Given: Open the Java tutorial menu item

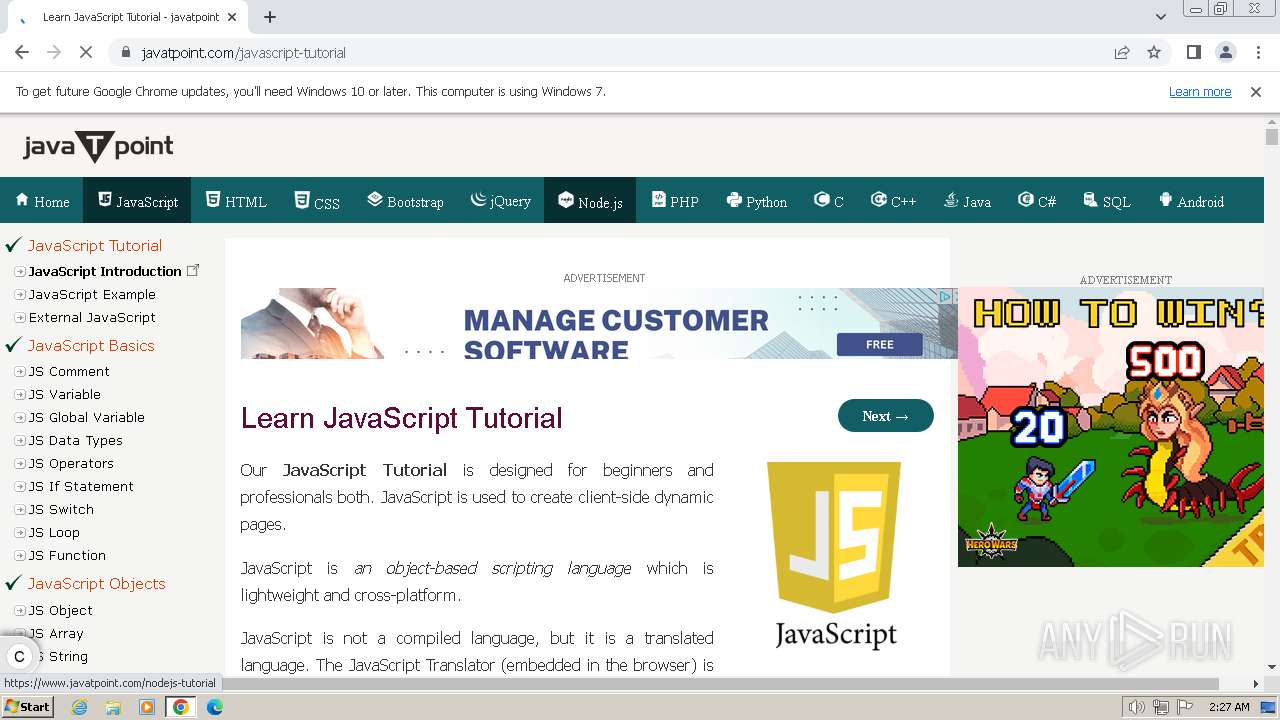Looking at the screenshot, I should click(x=967, y=201).
